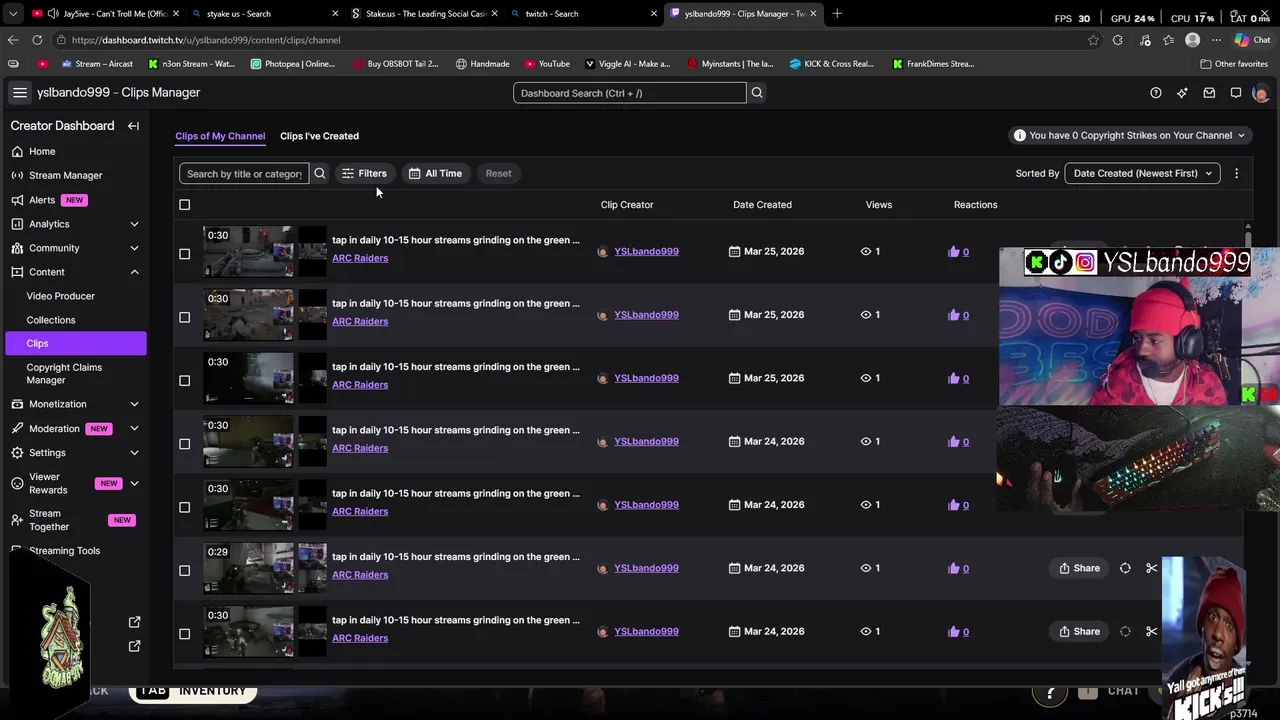Viewport: 1280px width, 720px height.
Task: Click the Reset filters button
Action: pyautogui.click(x=498, y=174)
